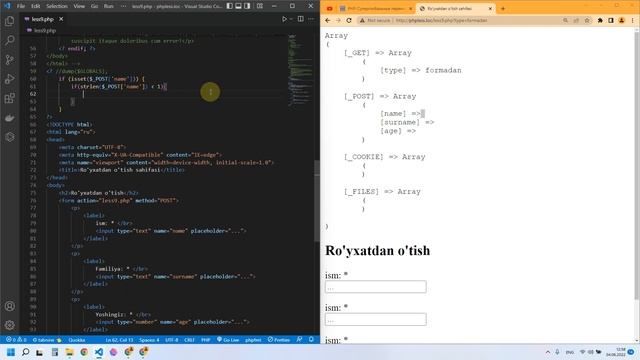Open editor More Actions ellipsis
The width and height of the screenshot is (640, 360).
tap(311, 19)
